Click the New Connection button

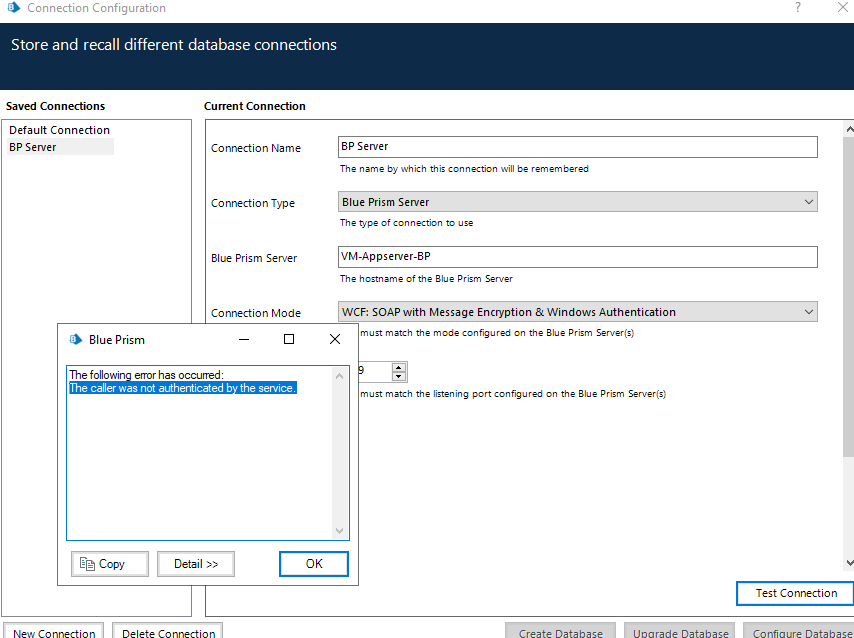click(x=54, y=632)
